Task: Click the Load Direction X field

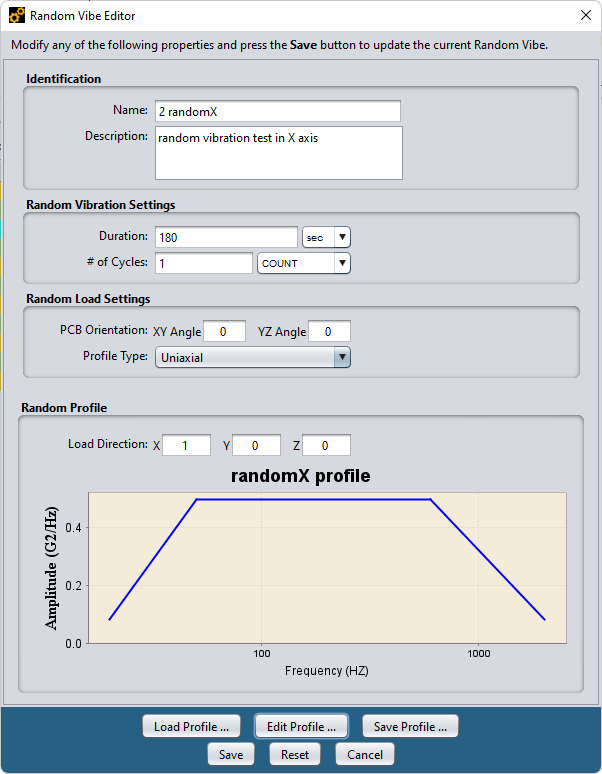Action: (186, 445)
